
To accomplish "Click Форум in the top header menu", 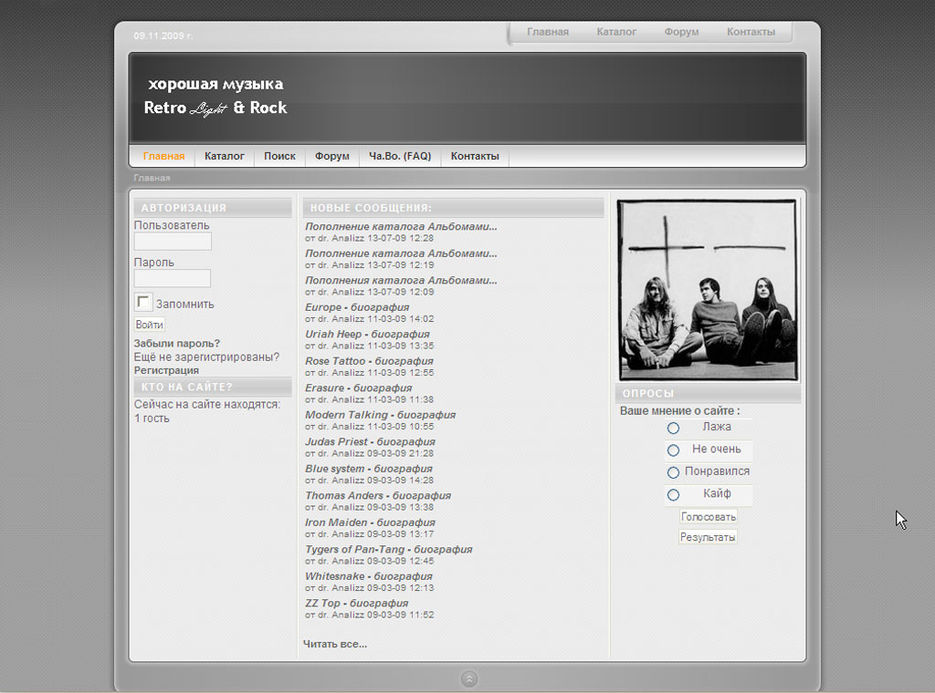I will [x=681, y=32].
